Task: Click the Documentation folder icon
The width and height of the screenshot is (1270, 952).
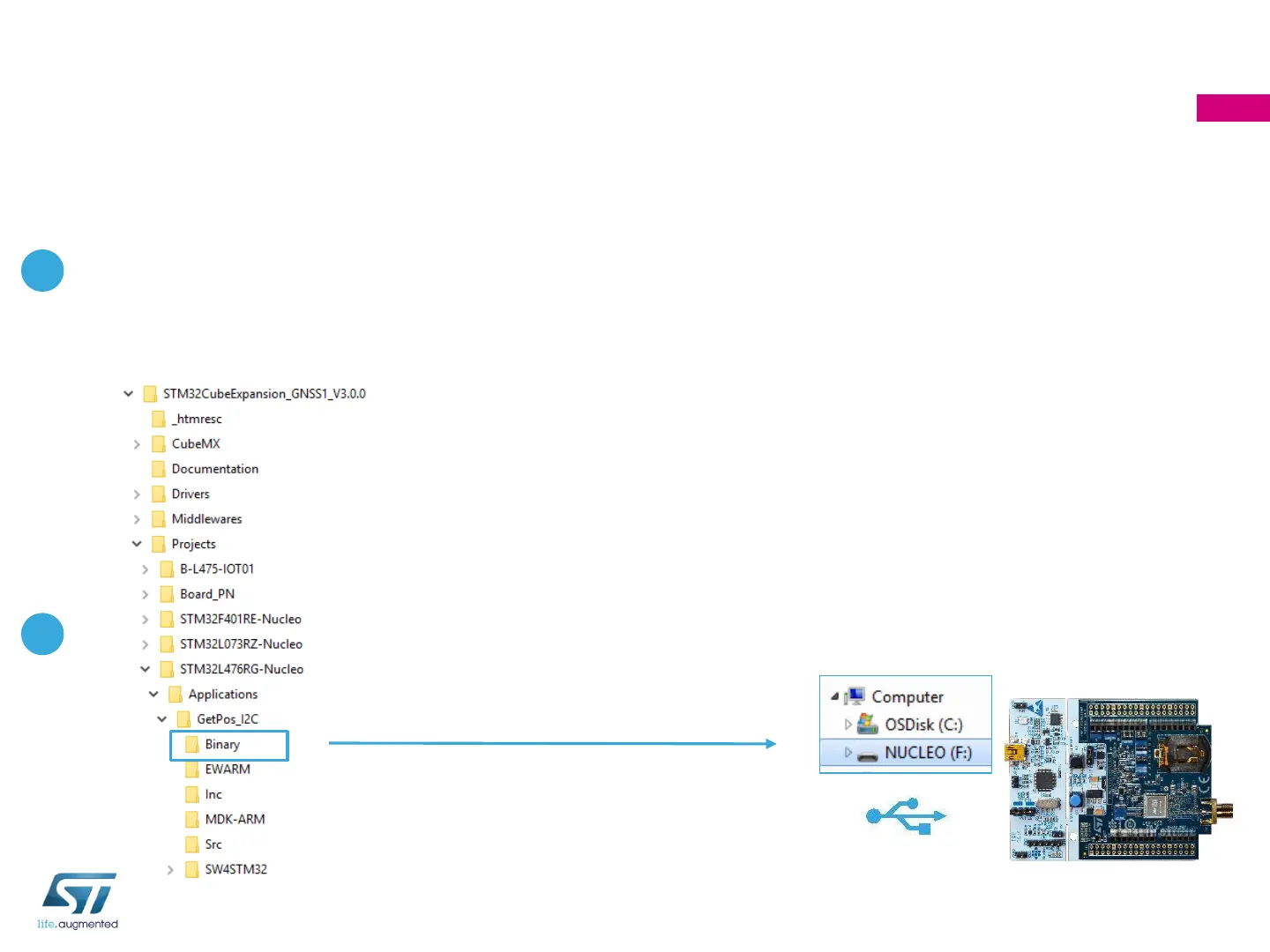Action: (x=159, y=469)
